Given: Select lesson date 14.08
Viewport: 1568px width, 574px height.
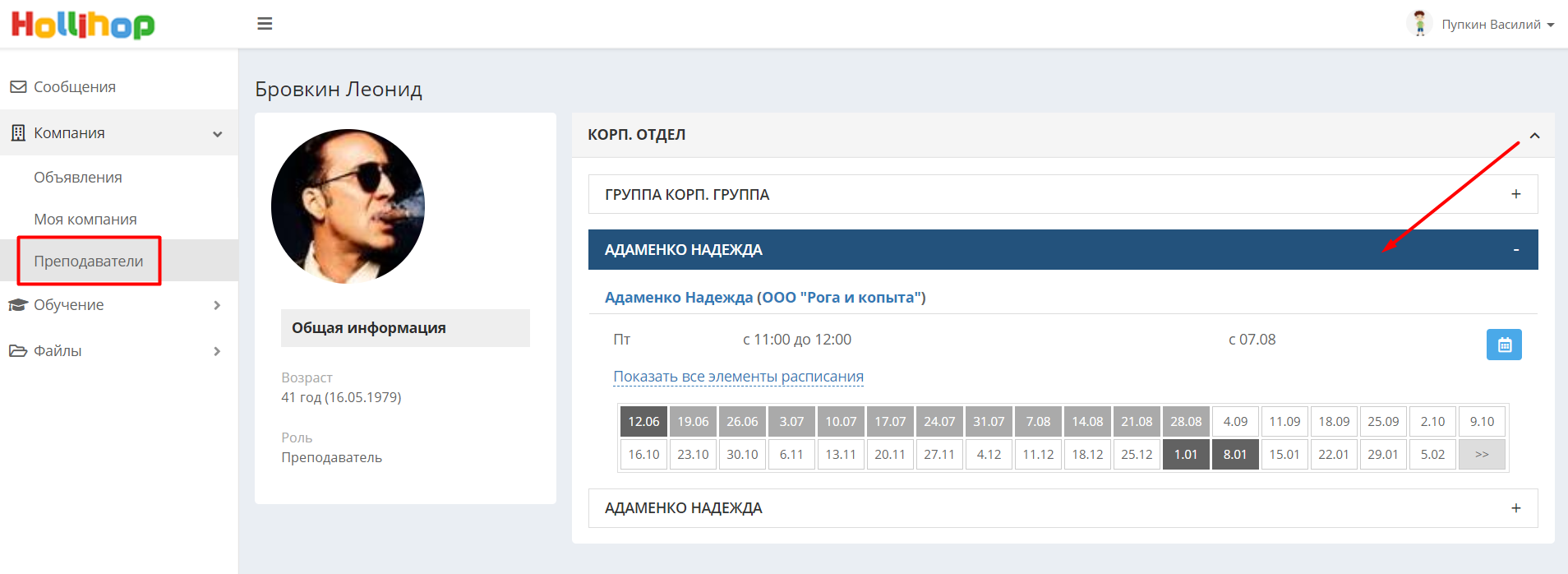Looking at the screenshot, I should coord(1087,422).
